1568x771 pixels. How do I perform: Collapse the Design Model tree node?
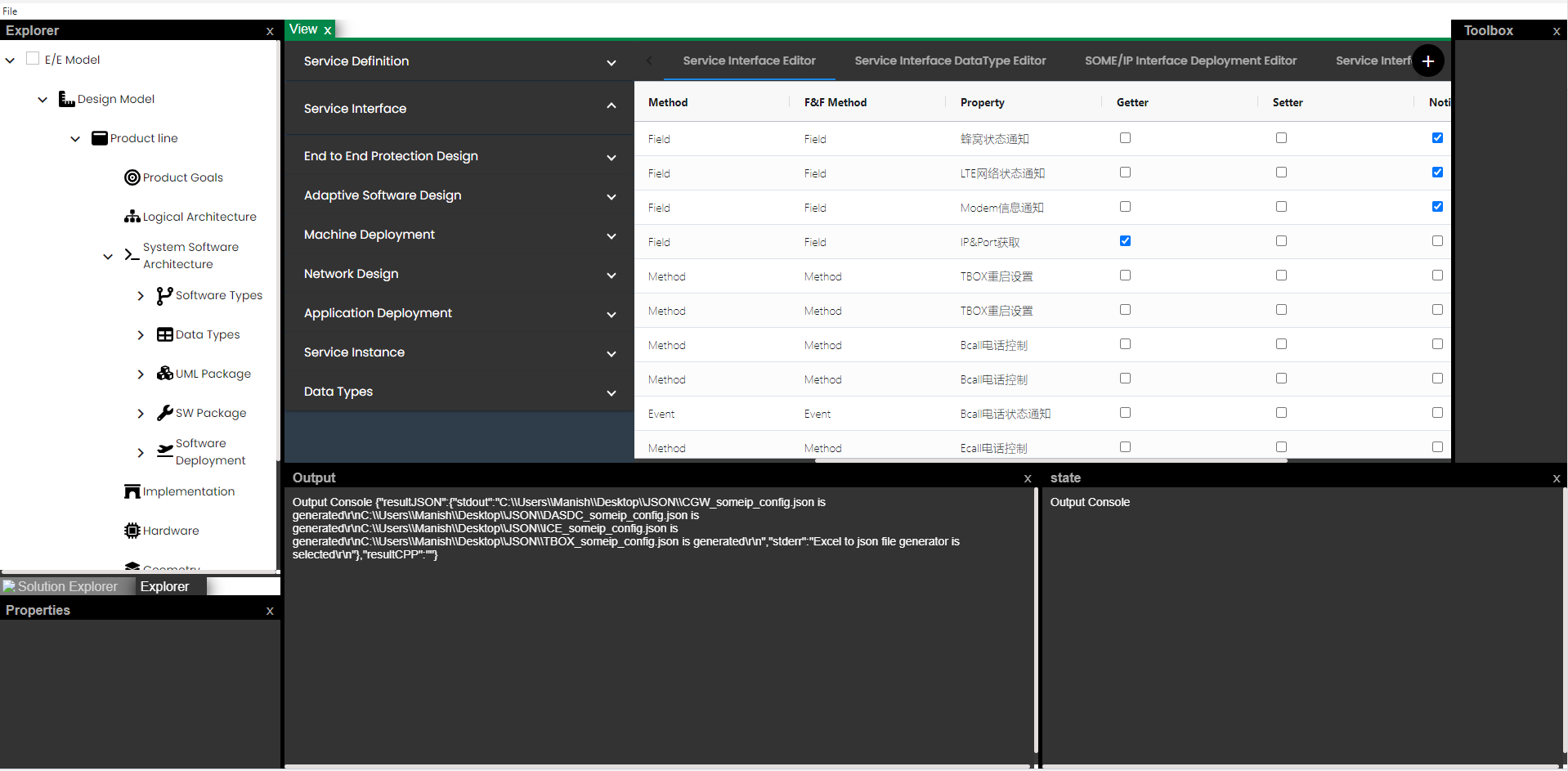[x=43, y=99]
